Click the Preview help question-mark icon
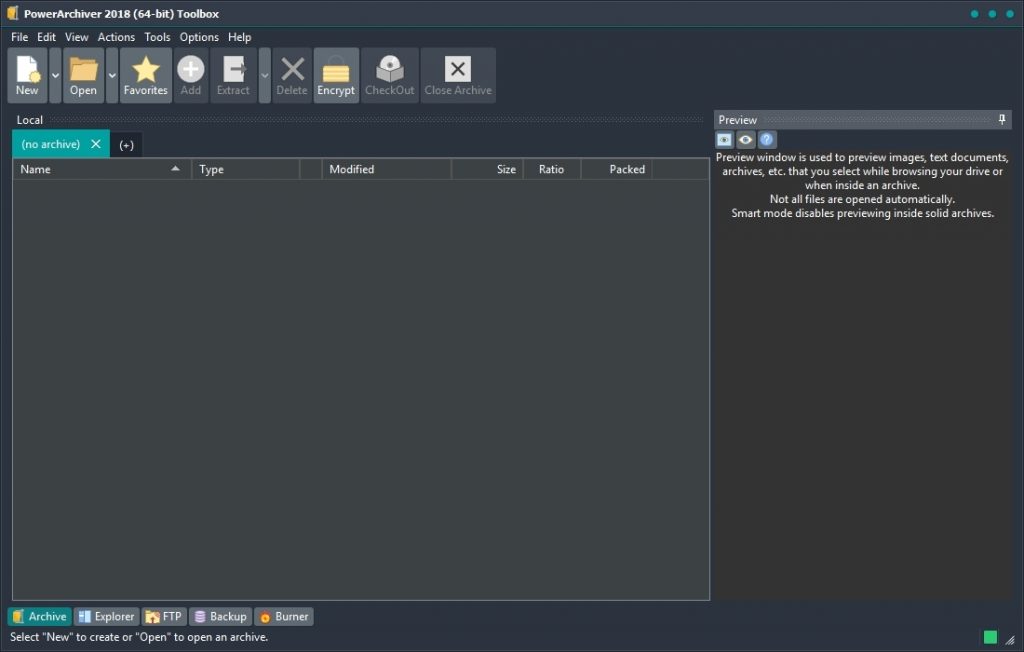 pyautogui.click(x=767, y=140)
